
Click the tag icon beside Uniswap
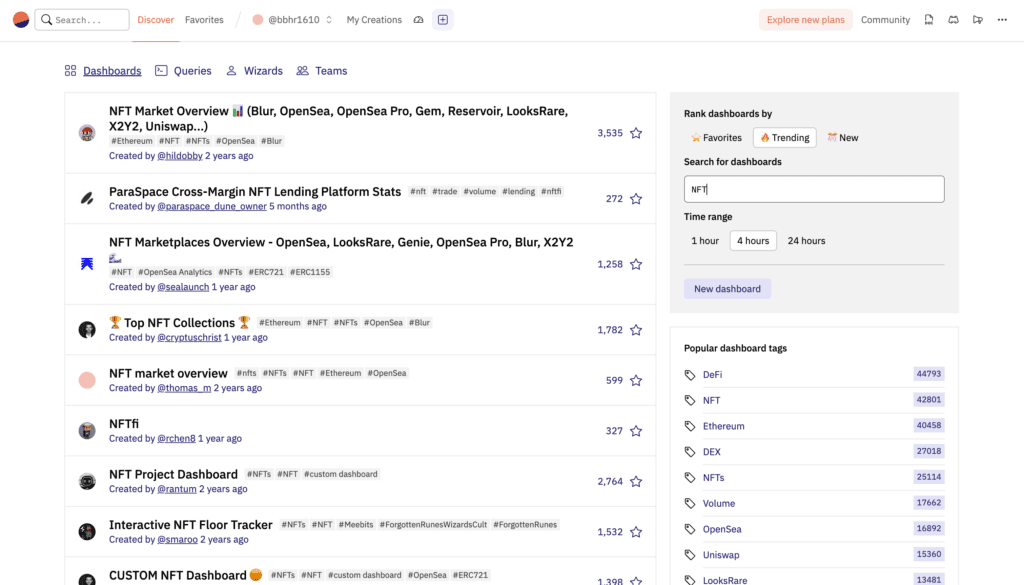(690, 555)
